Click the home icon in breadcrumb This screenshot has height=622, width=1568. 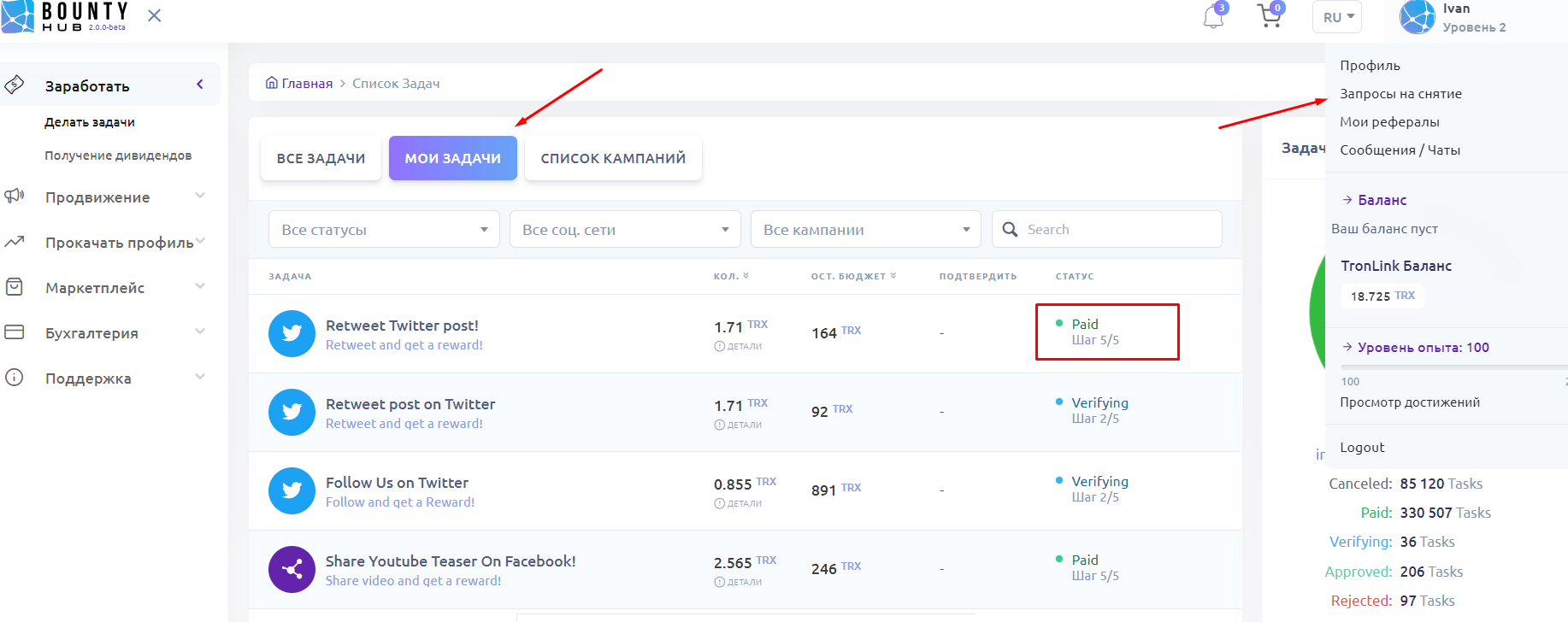[x=272, y=83]
